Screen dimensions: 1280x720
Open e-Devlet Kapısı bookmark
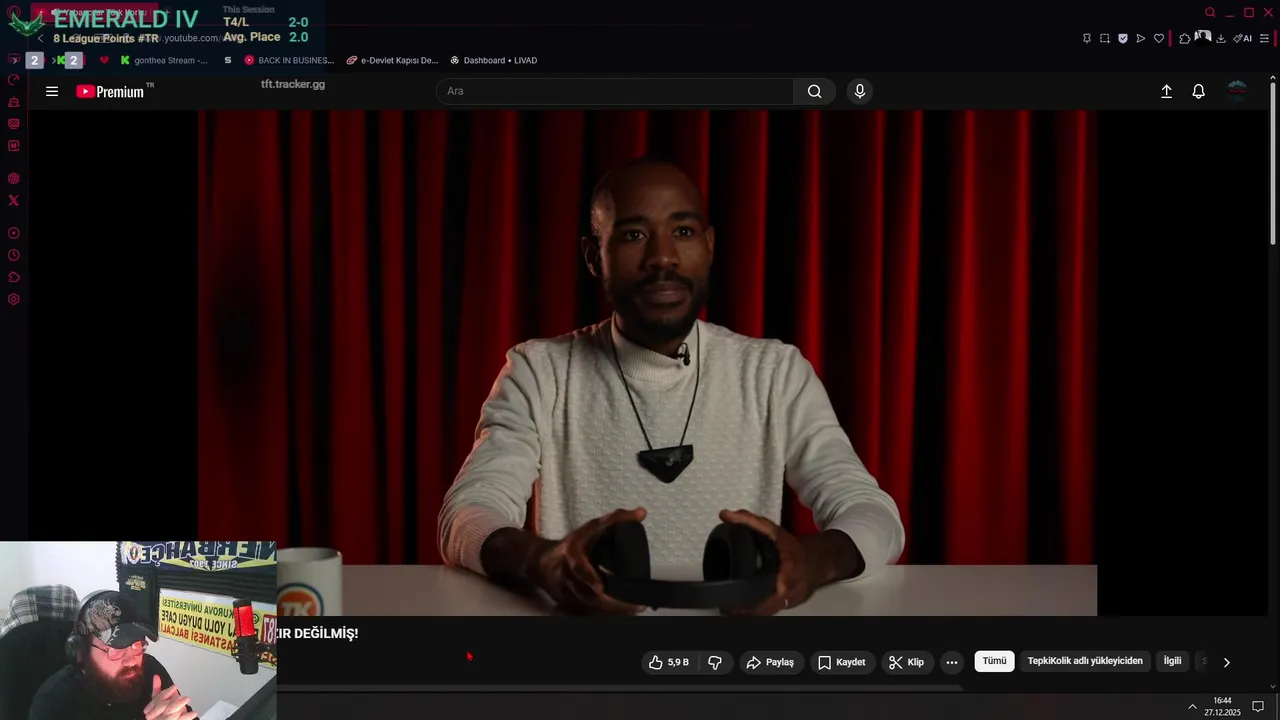tap(393, 60)
